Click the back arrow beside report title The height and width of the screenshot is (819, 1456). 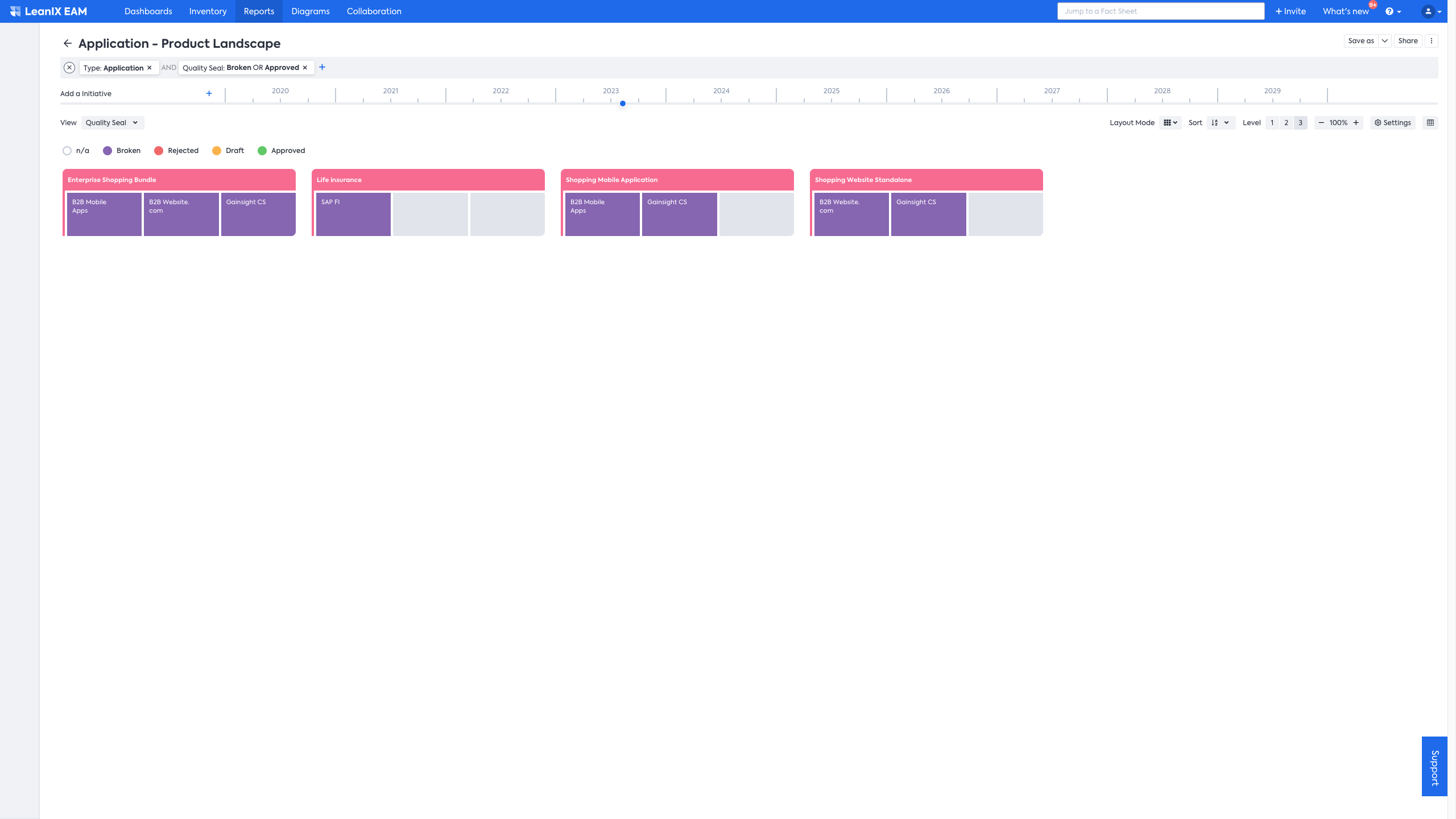(67, 43)
